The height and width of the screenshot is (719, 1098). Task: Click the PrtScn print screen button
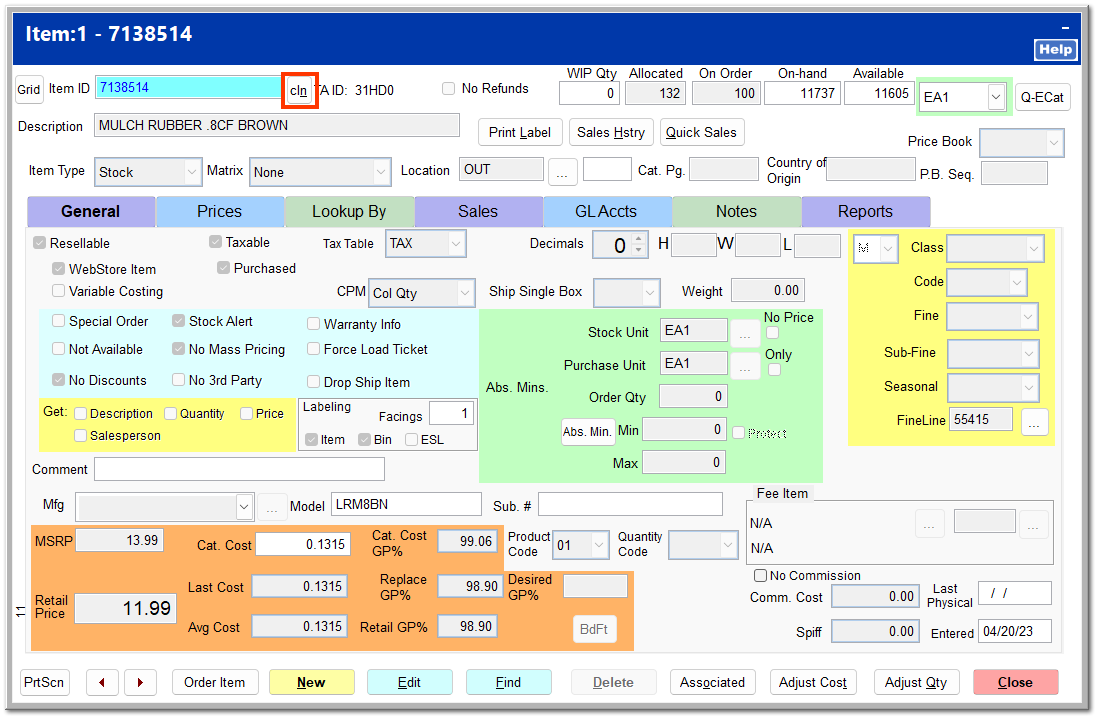[45, 682]
